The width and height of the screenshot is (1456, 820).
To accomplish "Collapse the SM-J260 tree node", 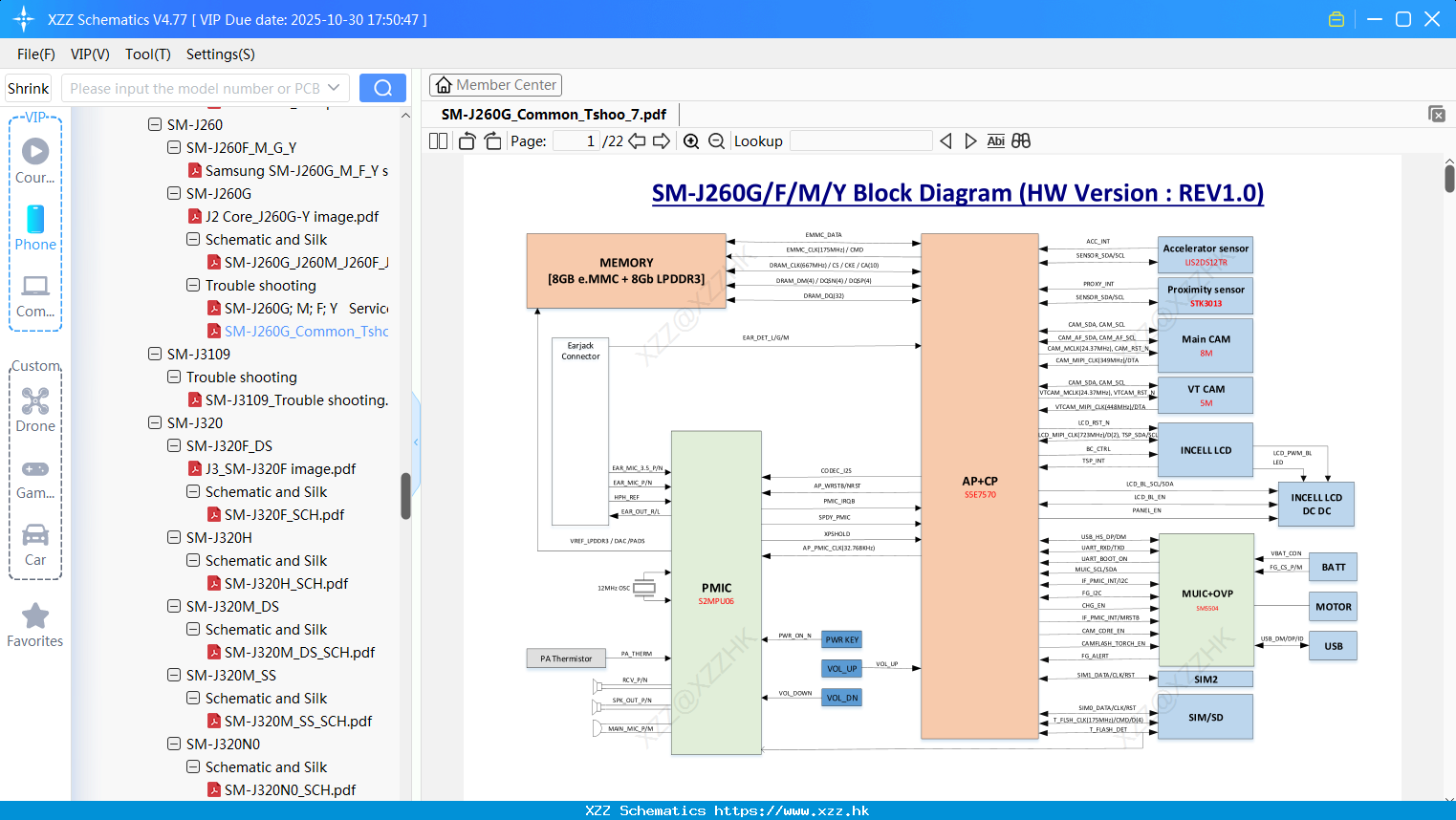I will [x=155, y=124].
